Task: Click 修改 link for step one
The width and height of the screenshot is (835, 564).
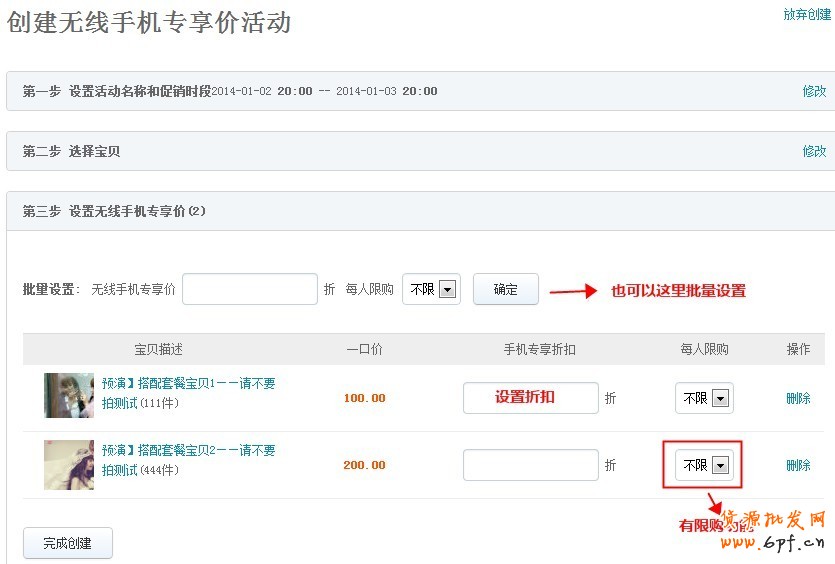Action: pos(814,91)
